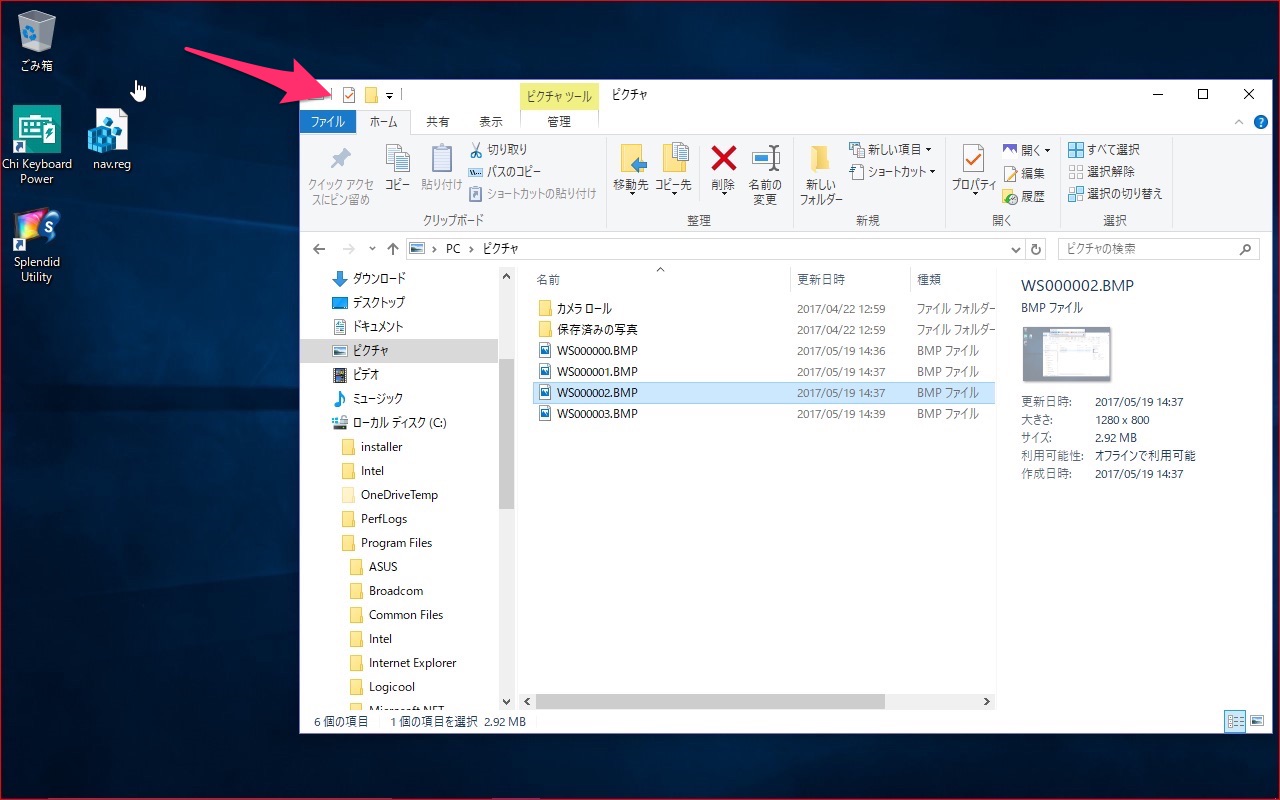This screenshot has height=800, width=1280.
Task: Collapse the ribbon with chevron arrow
Action: click(x=1240, y=121)
